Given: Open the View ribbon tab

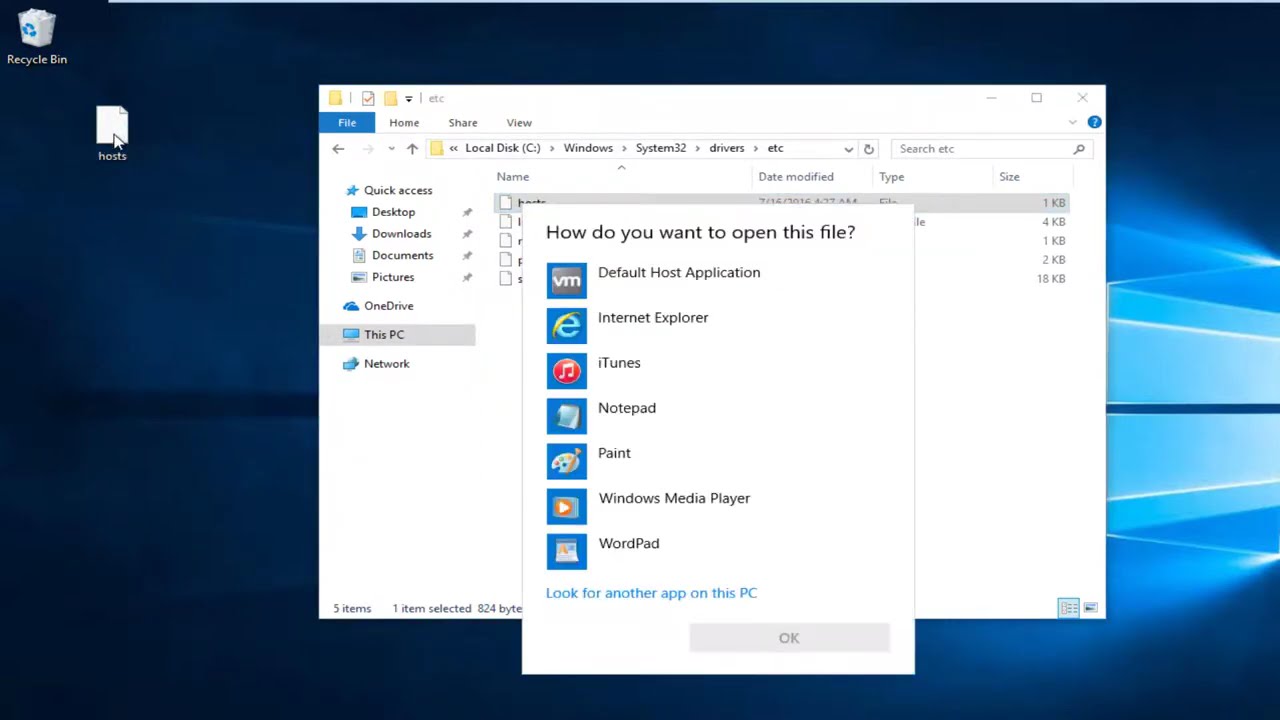Looking at the screenshot, I should tap(519, 122).
